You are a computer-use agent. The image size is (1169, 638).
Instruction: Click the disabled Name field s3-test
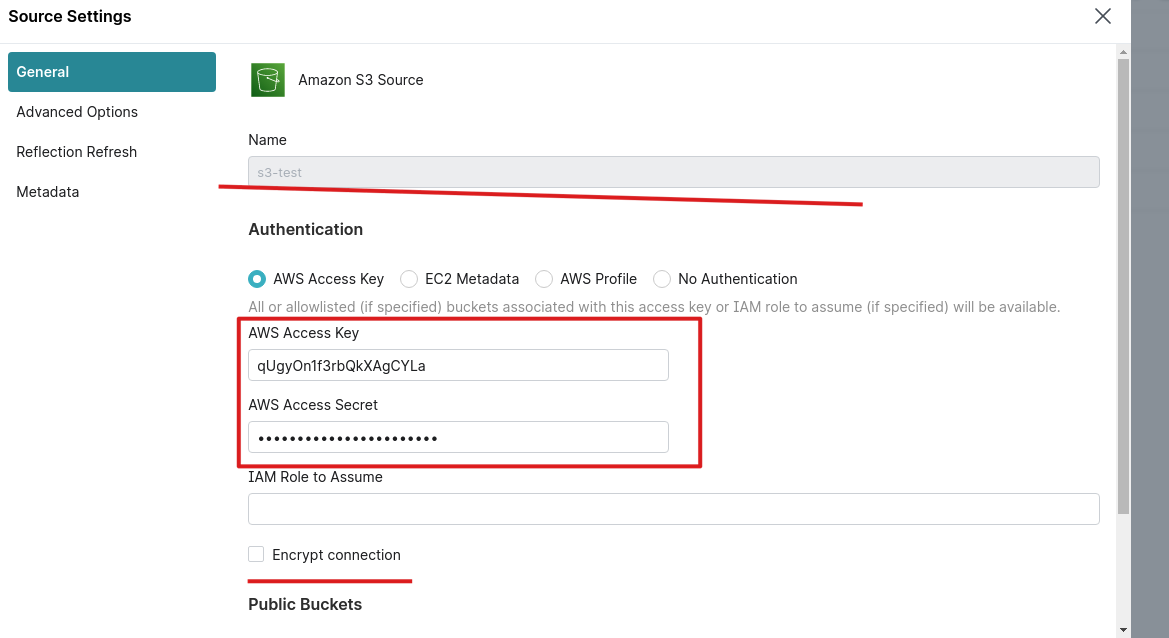point(674,172)
